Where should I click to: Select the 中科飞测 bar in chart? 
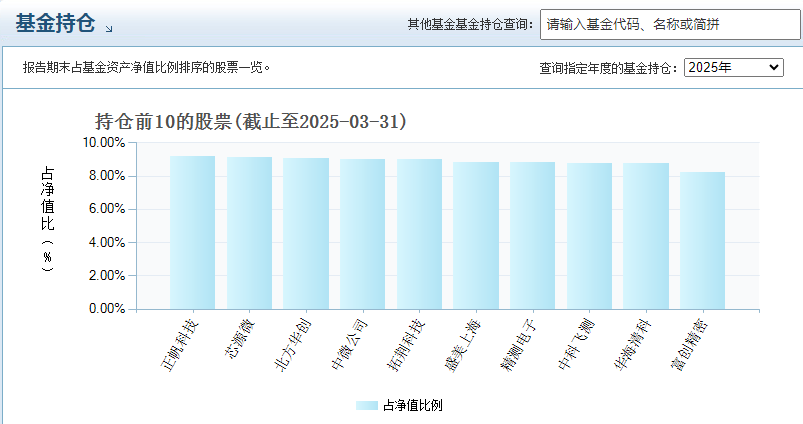click(x=589, y=237)
